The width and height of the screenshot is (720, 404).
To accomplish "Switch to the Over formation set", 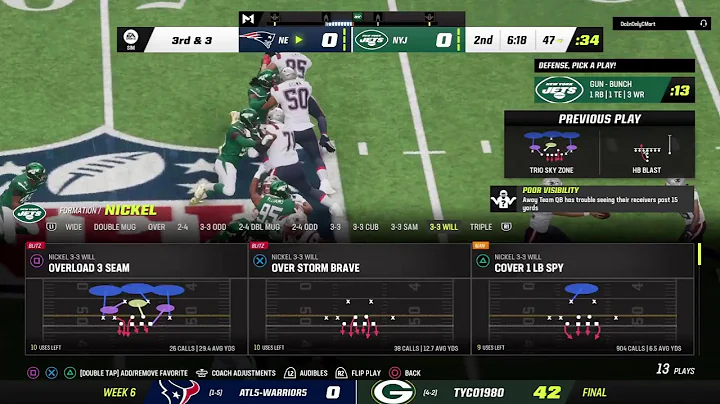I will (x=157, y=227).
